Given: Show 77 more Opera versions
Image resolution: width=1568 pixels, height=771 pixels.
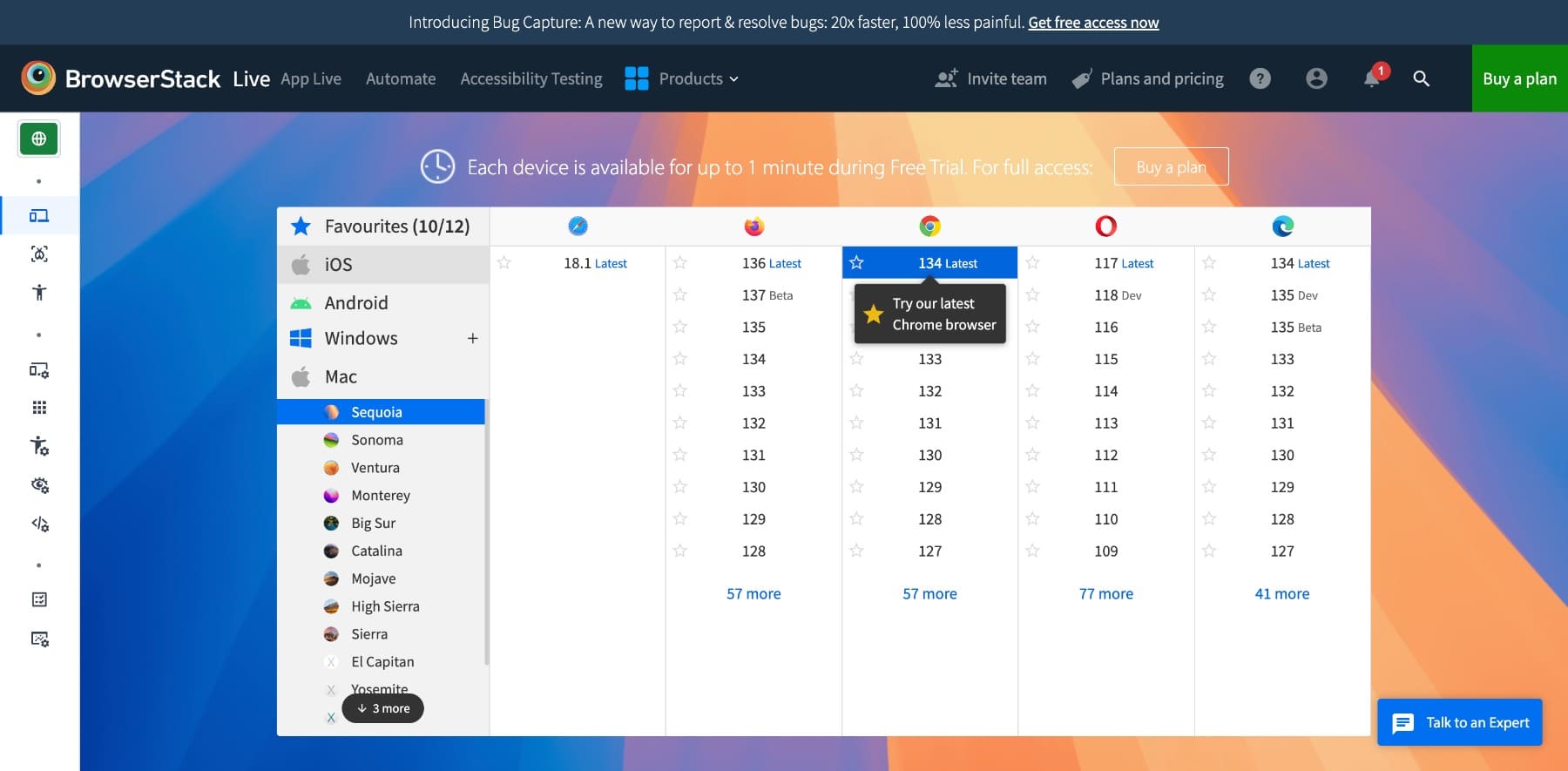Looking at the screenshot, I should point(1106,593).
